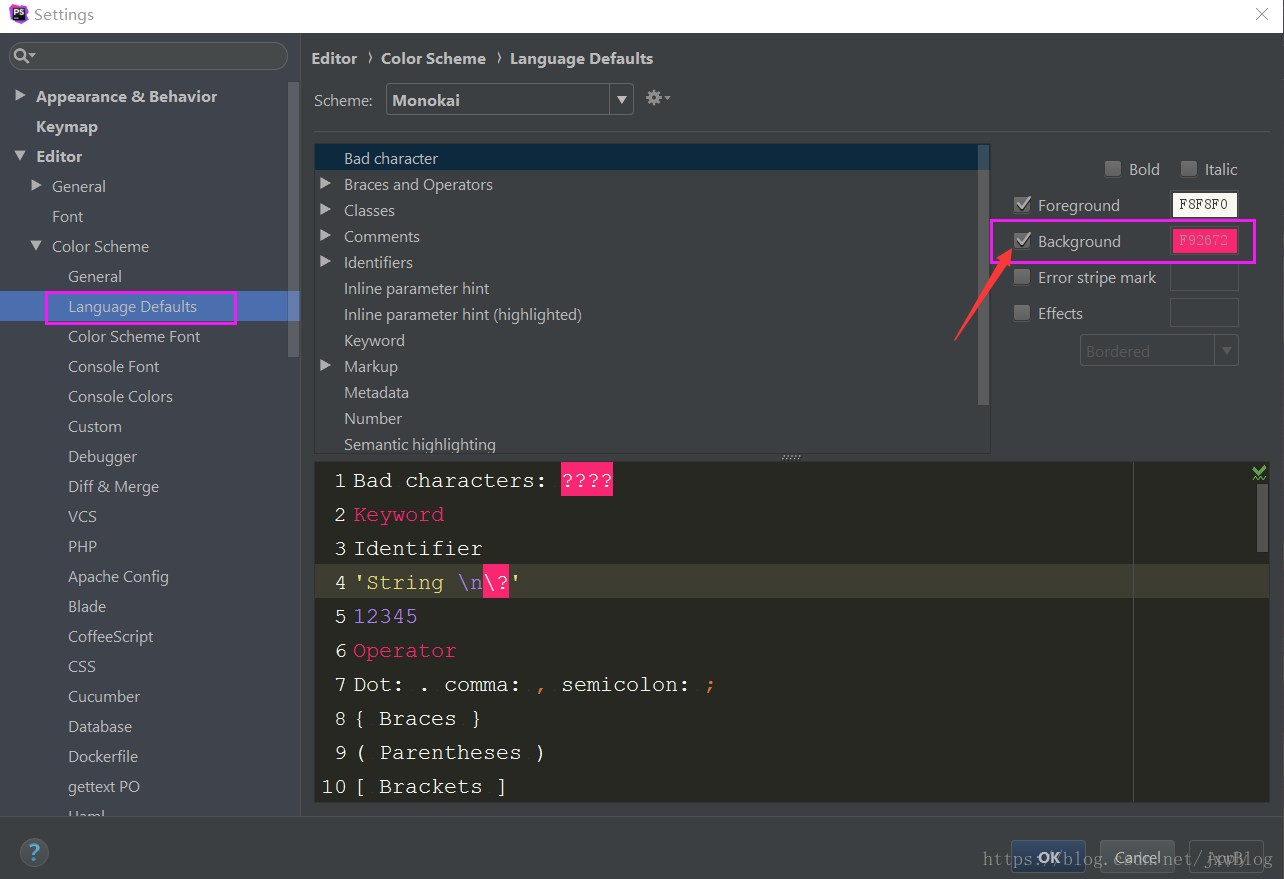Viewport: 1284px width, 879px height.
Task: Click the OK button
Action: tap(1048, 857)
